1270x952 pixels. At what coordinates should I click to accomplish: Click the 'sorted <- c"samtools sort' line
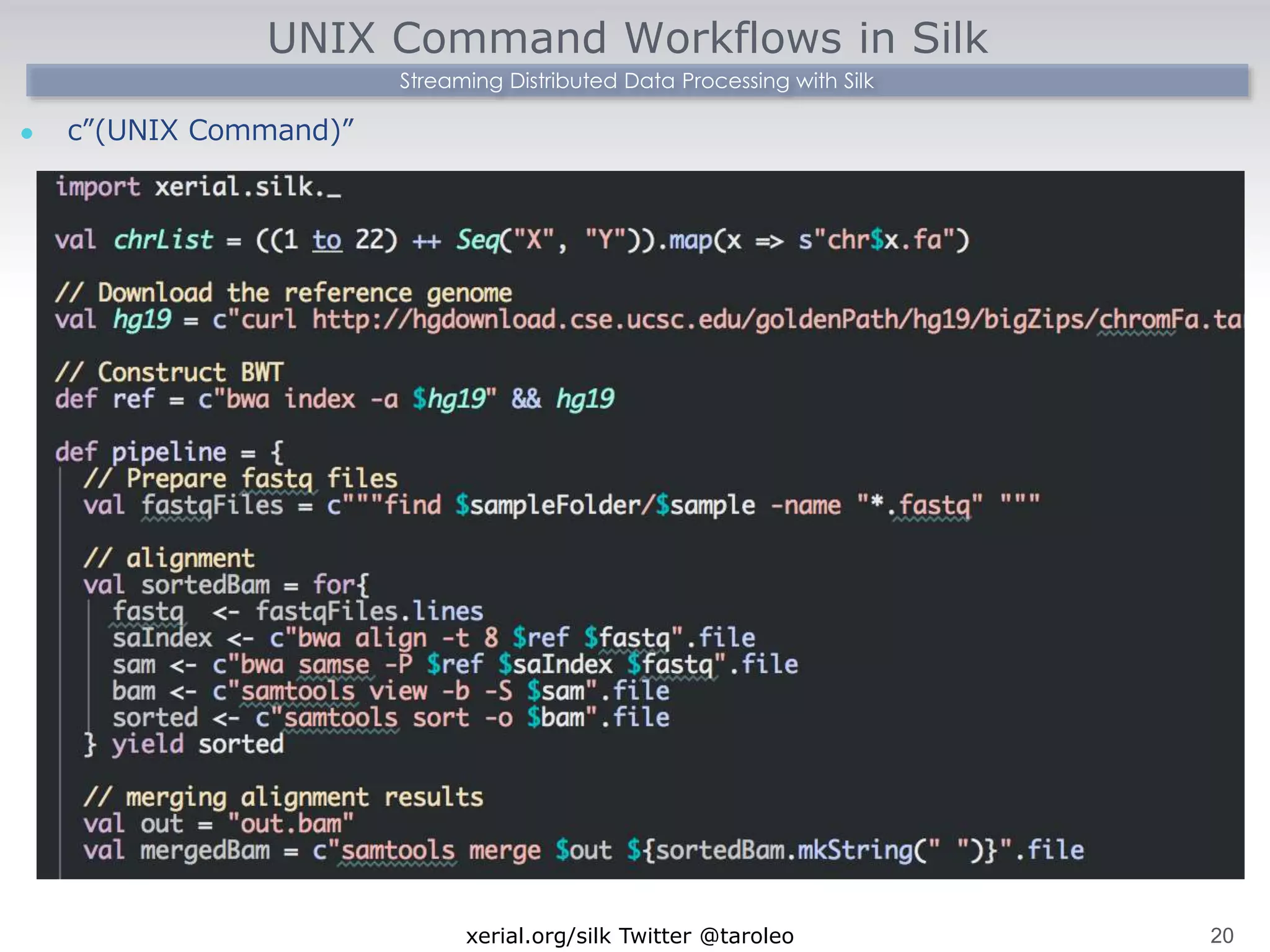tap(391, 718)
